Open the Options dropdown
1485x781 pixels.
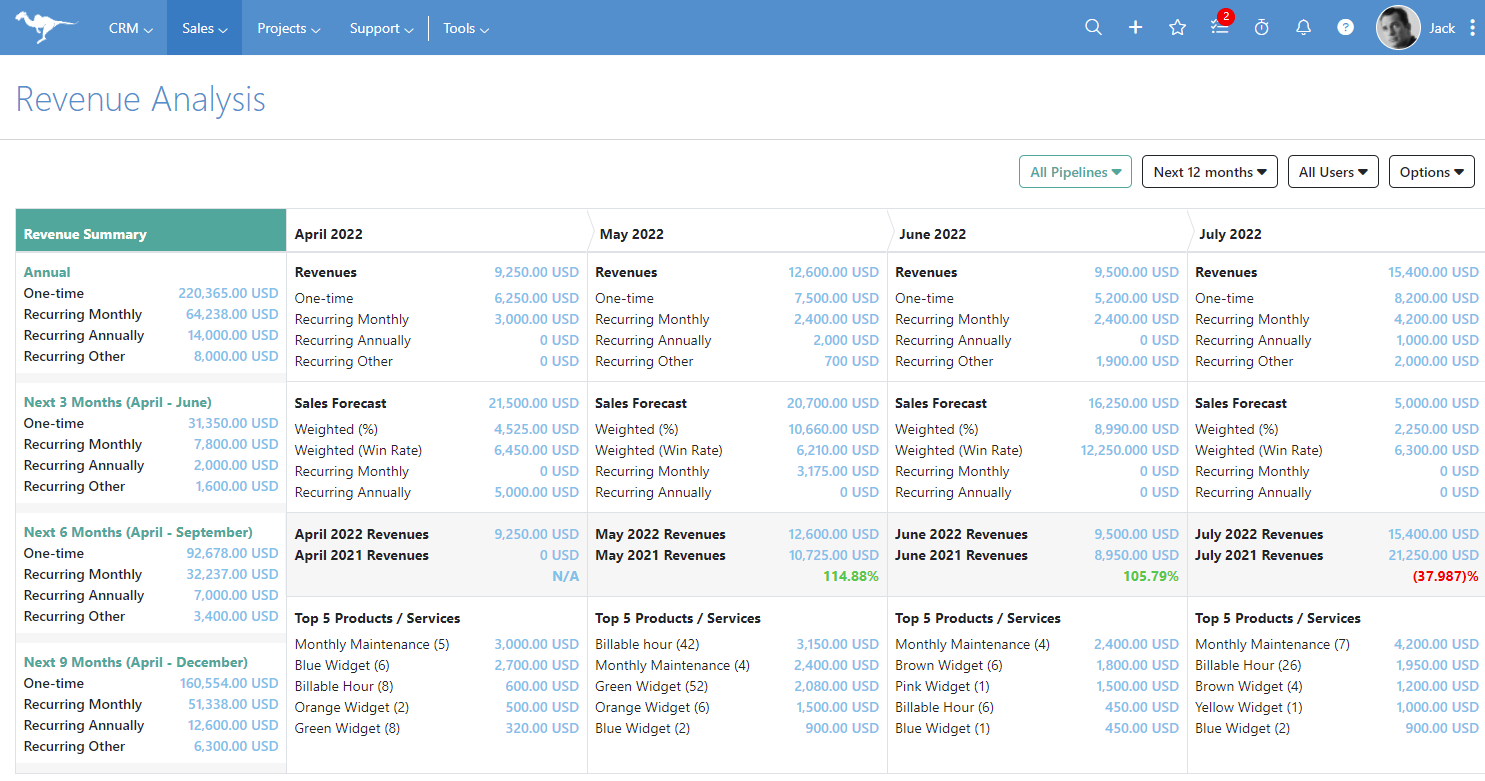[x=1431, y=171]
